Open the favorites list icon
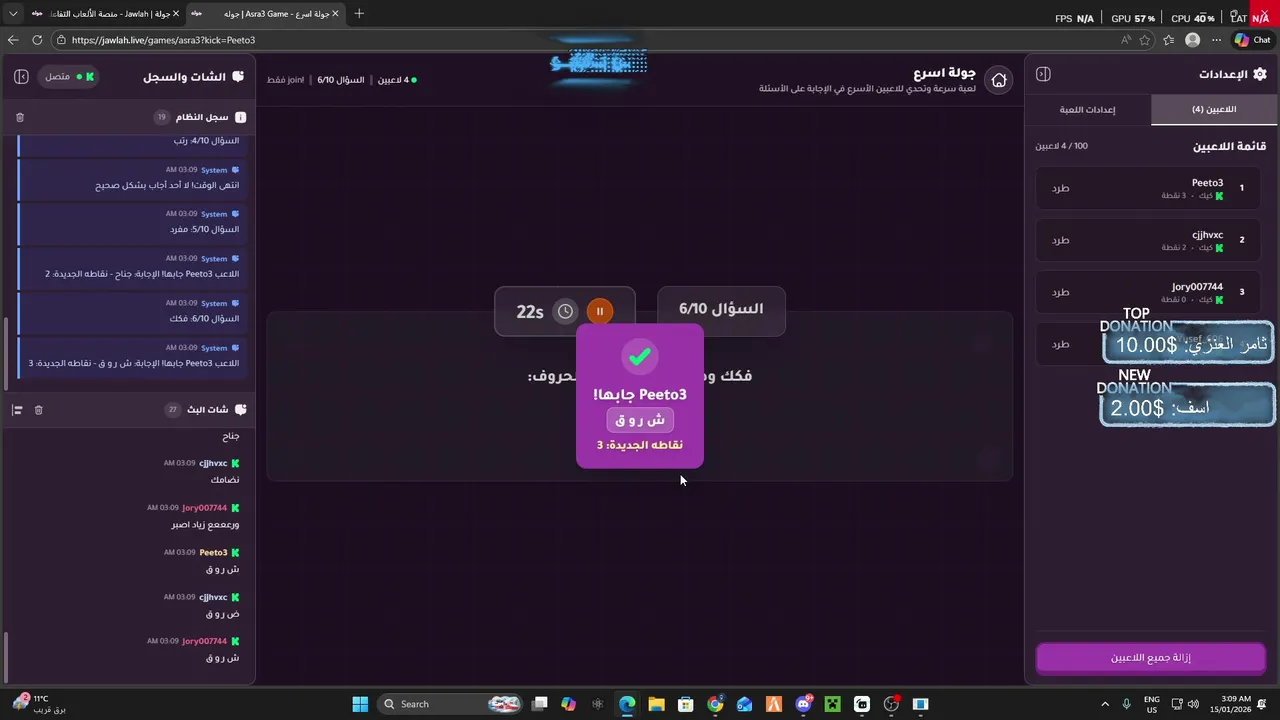The height and width of the screenshot is (720, 1280). tap(1169, 40)
